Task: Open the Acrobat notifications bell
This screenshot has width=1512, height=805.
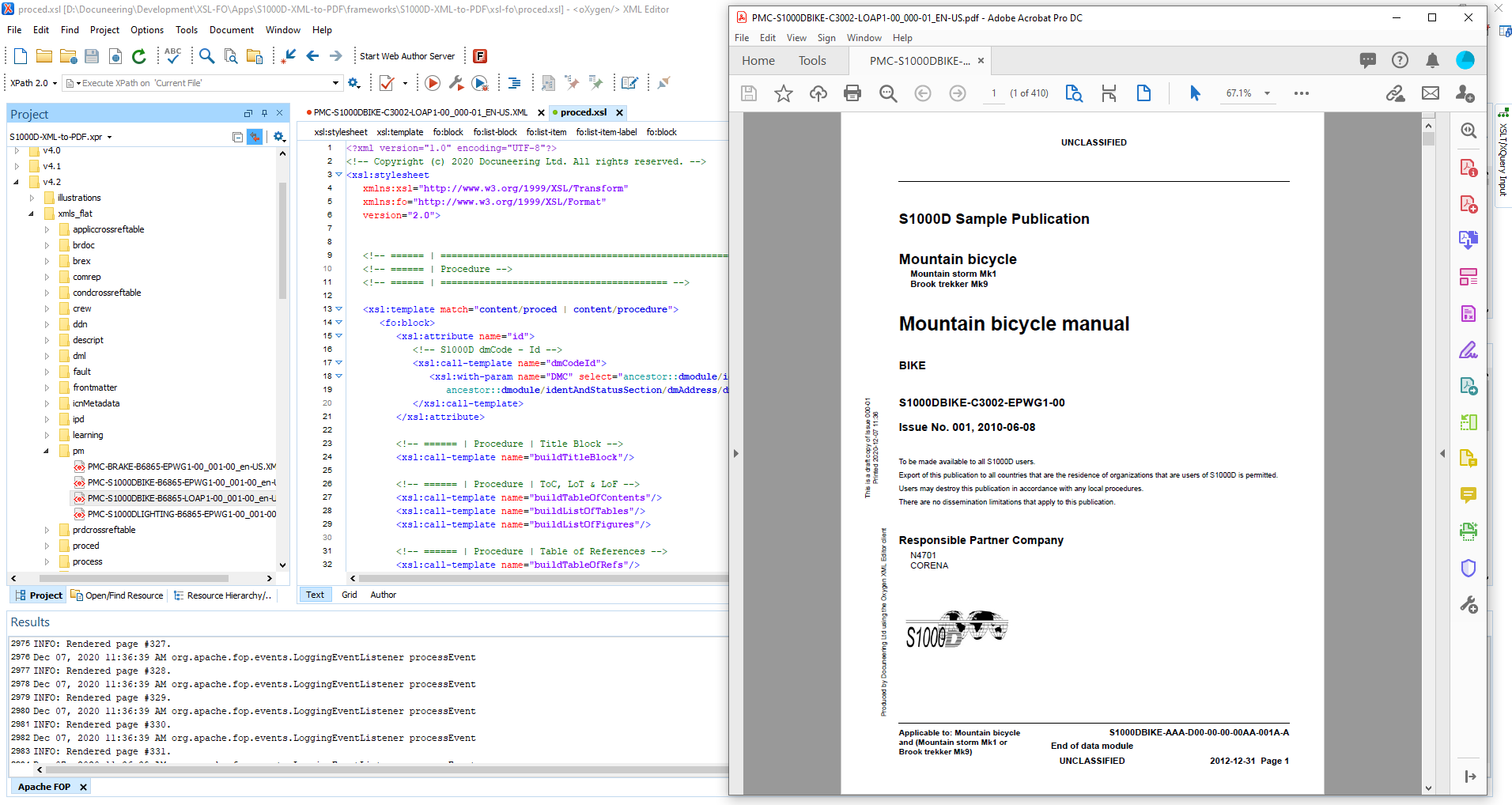Action: [1432, 60]
